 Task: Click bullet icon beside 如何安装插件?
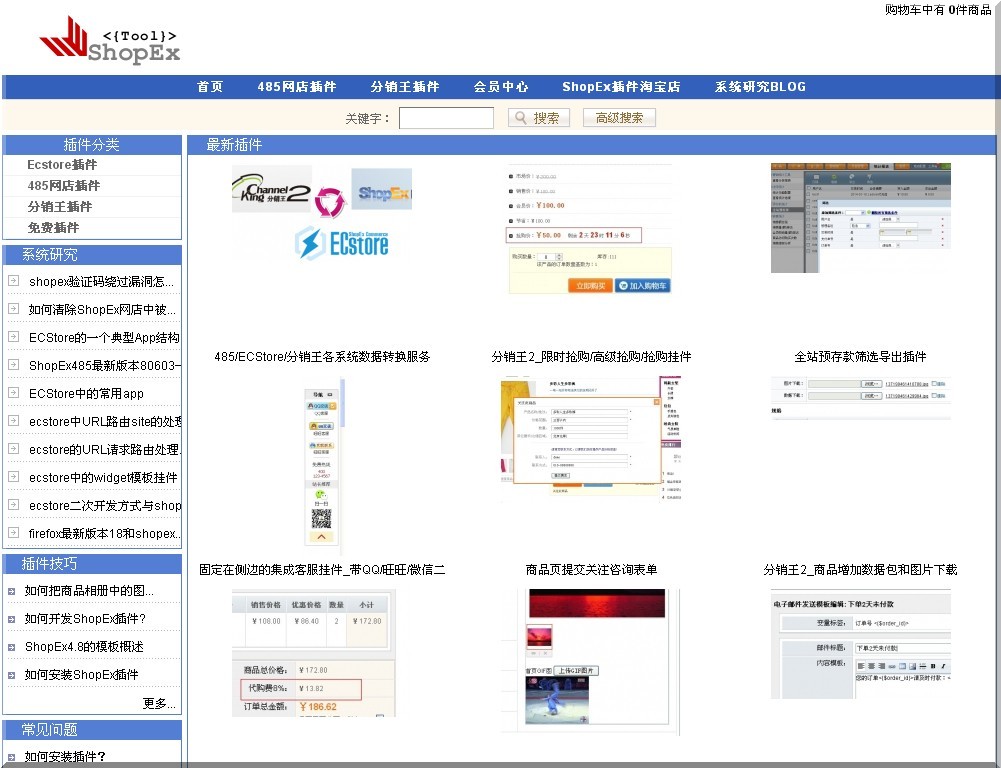click(11, 757)
